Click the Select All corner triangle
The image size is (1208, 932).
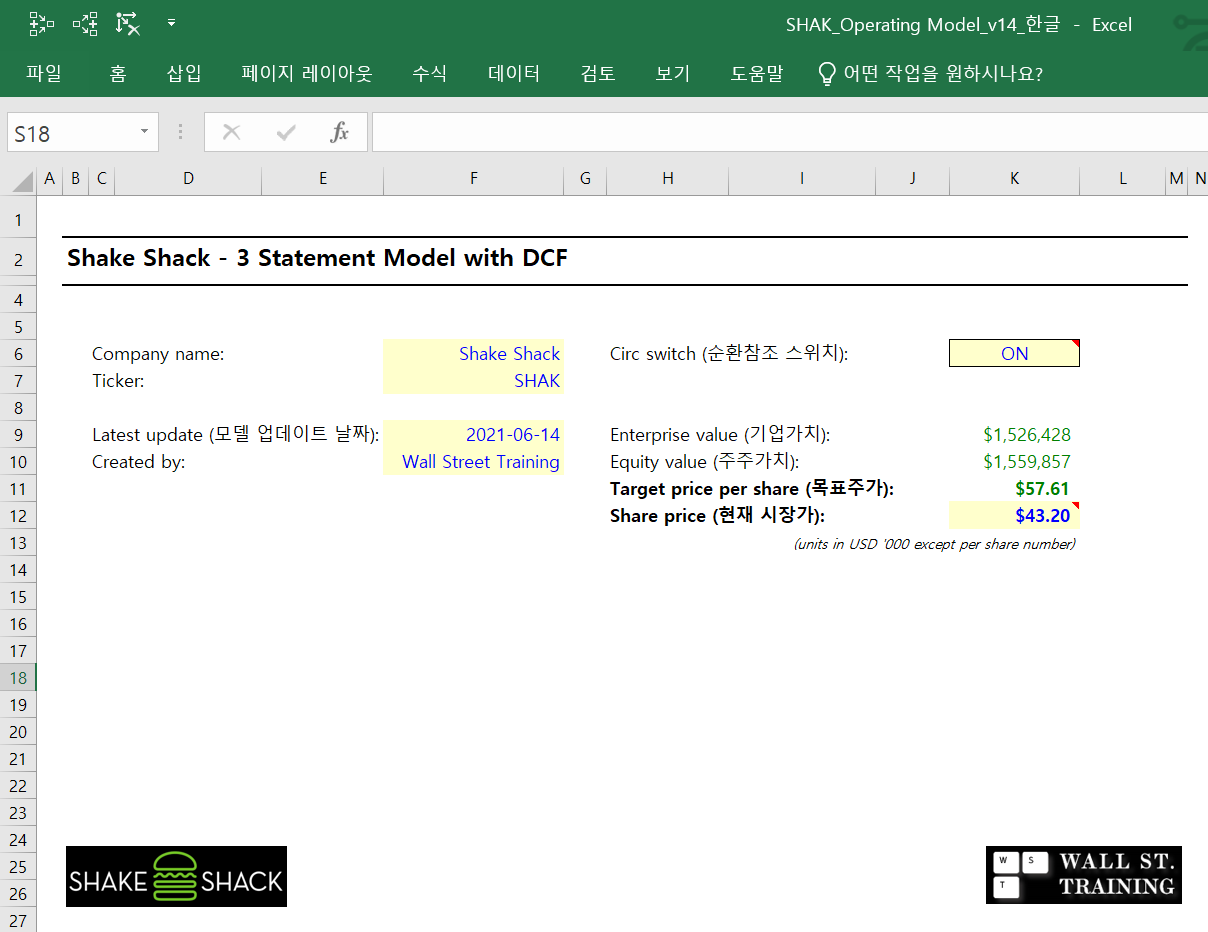click(x=21, y=180)
